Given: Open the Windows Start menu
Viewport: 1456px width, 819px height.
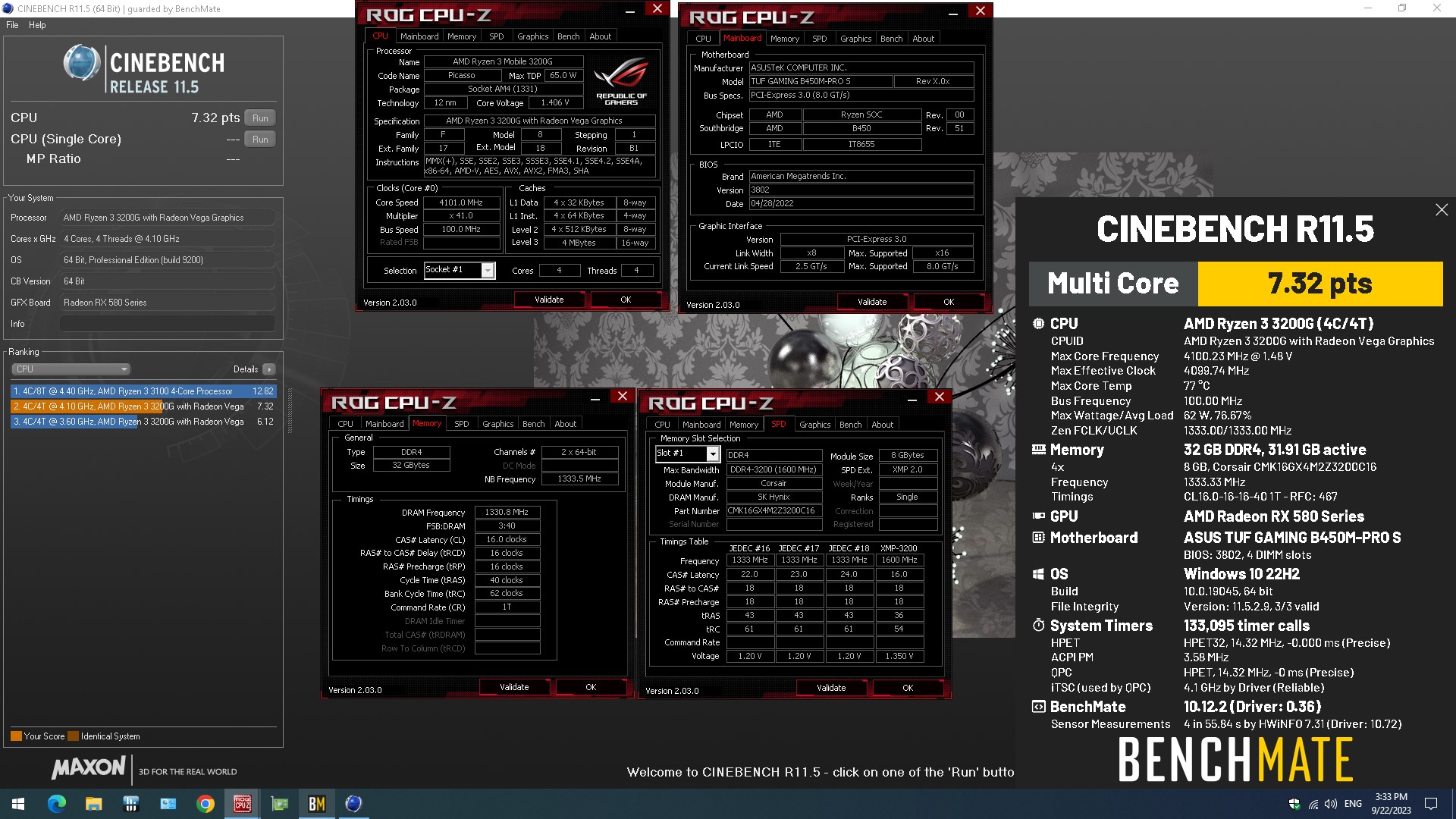Looking at the screenshot, I should pos(18,804).
